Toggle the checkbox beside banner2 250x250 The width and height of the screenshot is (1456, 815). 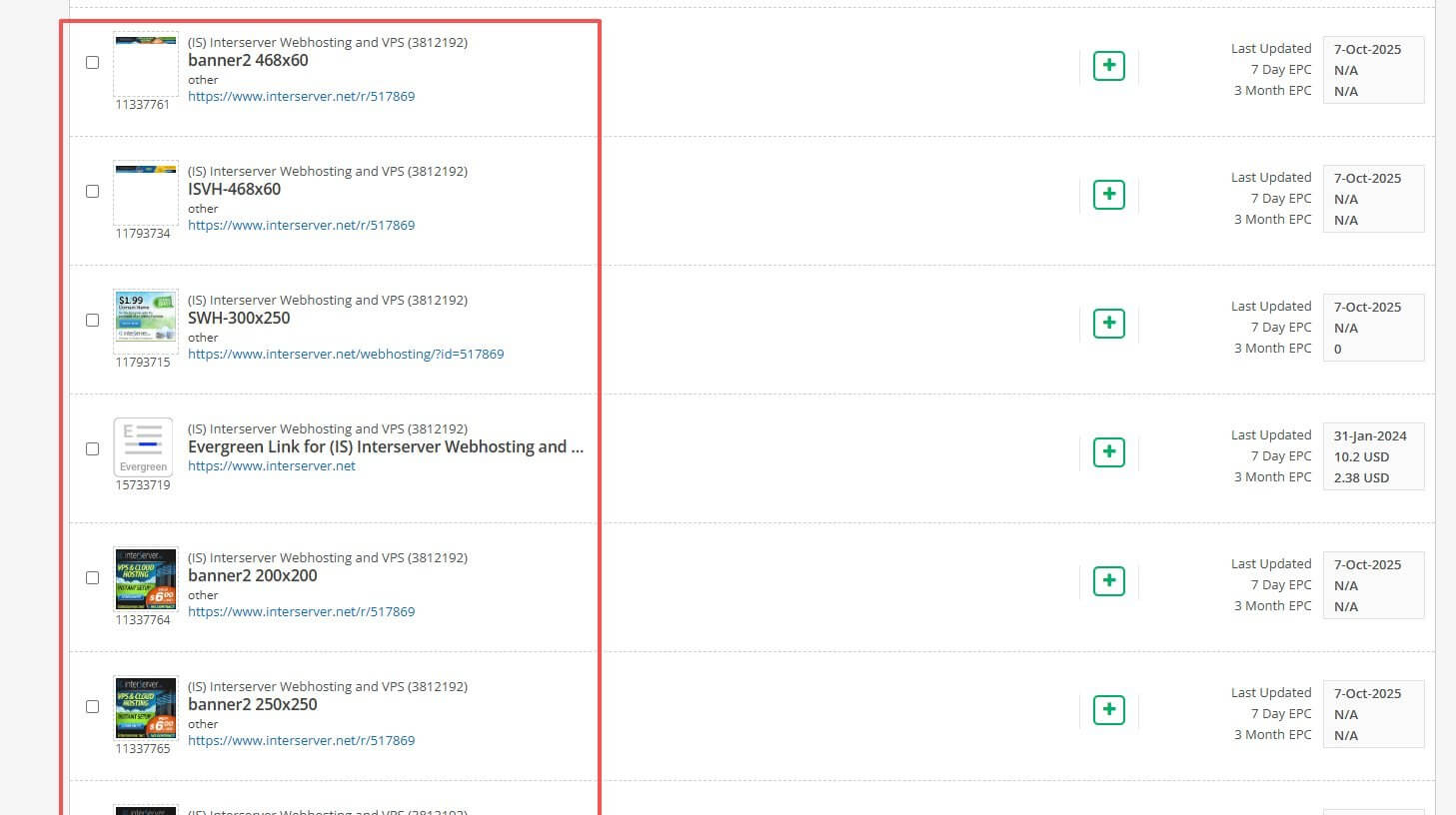[x=93, y=706]
